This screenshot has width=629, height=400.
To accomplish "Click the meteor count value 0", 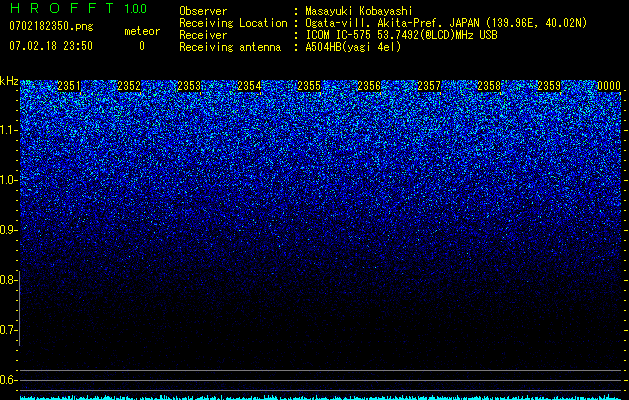I will pyautogui.click(x=142, y=46).
